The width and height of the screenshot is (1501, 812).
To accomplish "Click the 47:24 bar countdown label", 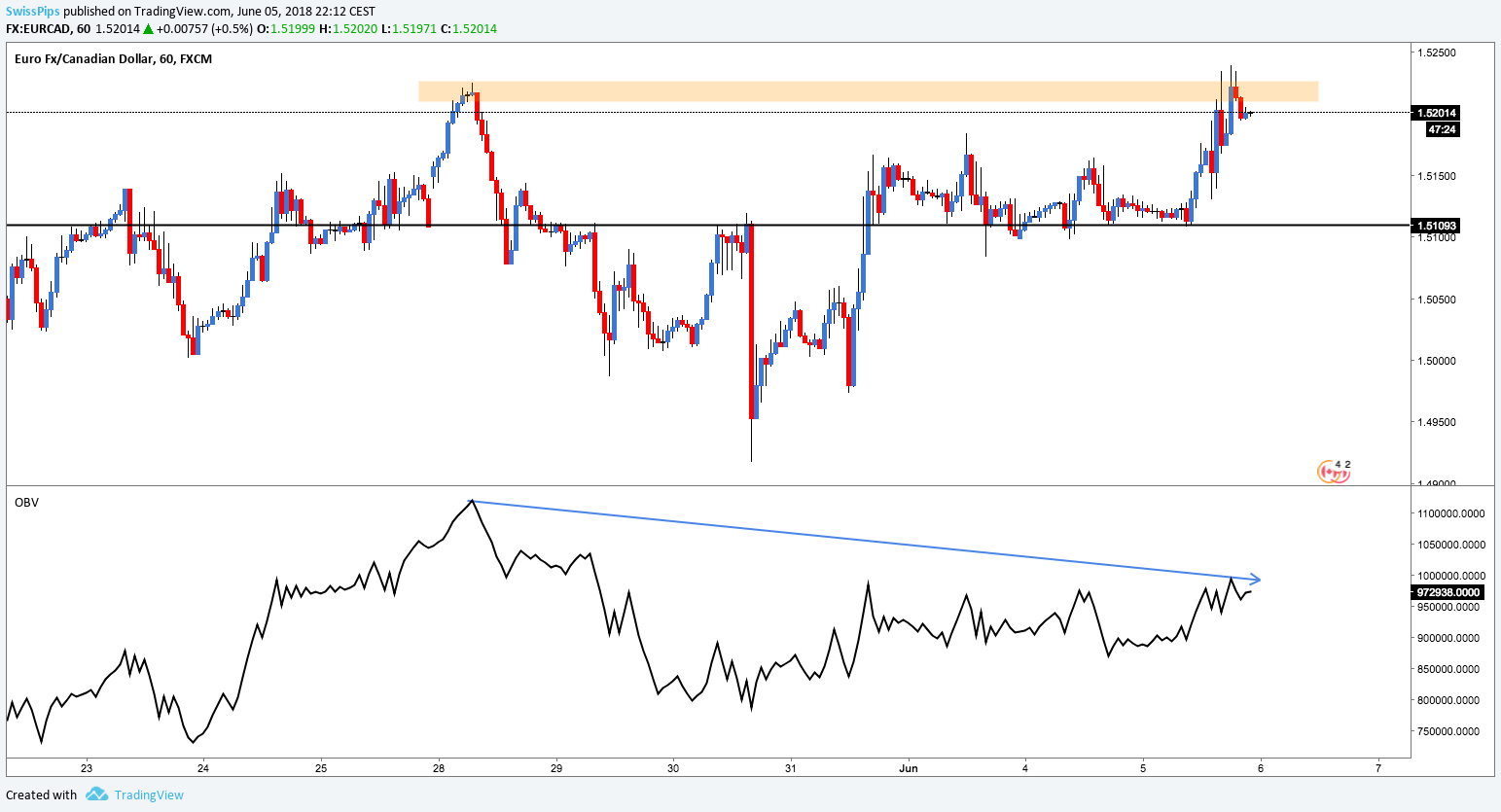I will coord(1443,129).
